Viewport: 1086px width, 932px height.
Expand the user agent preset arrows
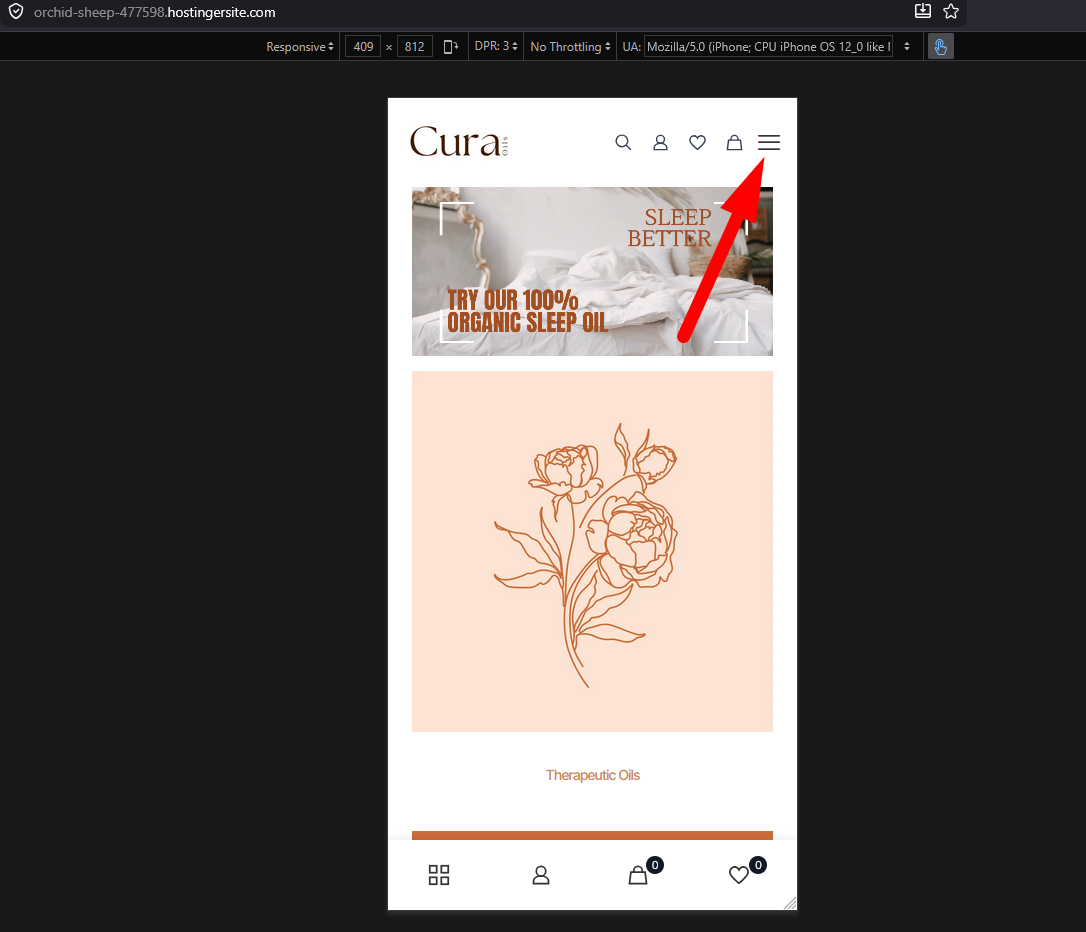907,46
